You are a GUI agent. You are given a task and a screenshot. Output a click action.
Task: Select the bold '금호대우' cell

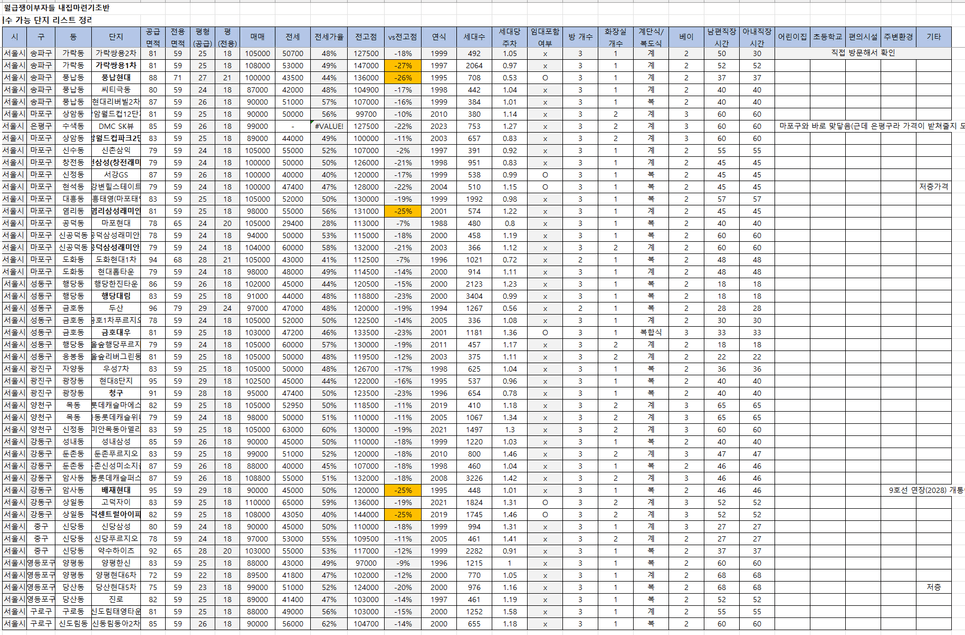[116, 332]
